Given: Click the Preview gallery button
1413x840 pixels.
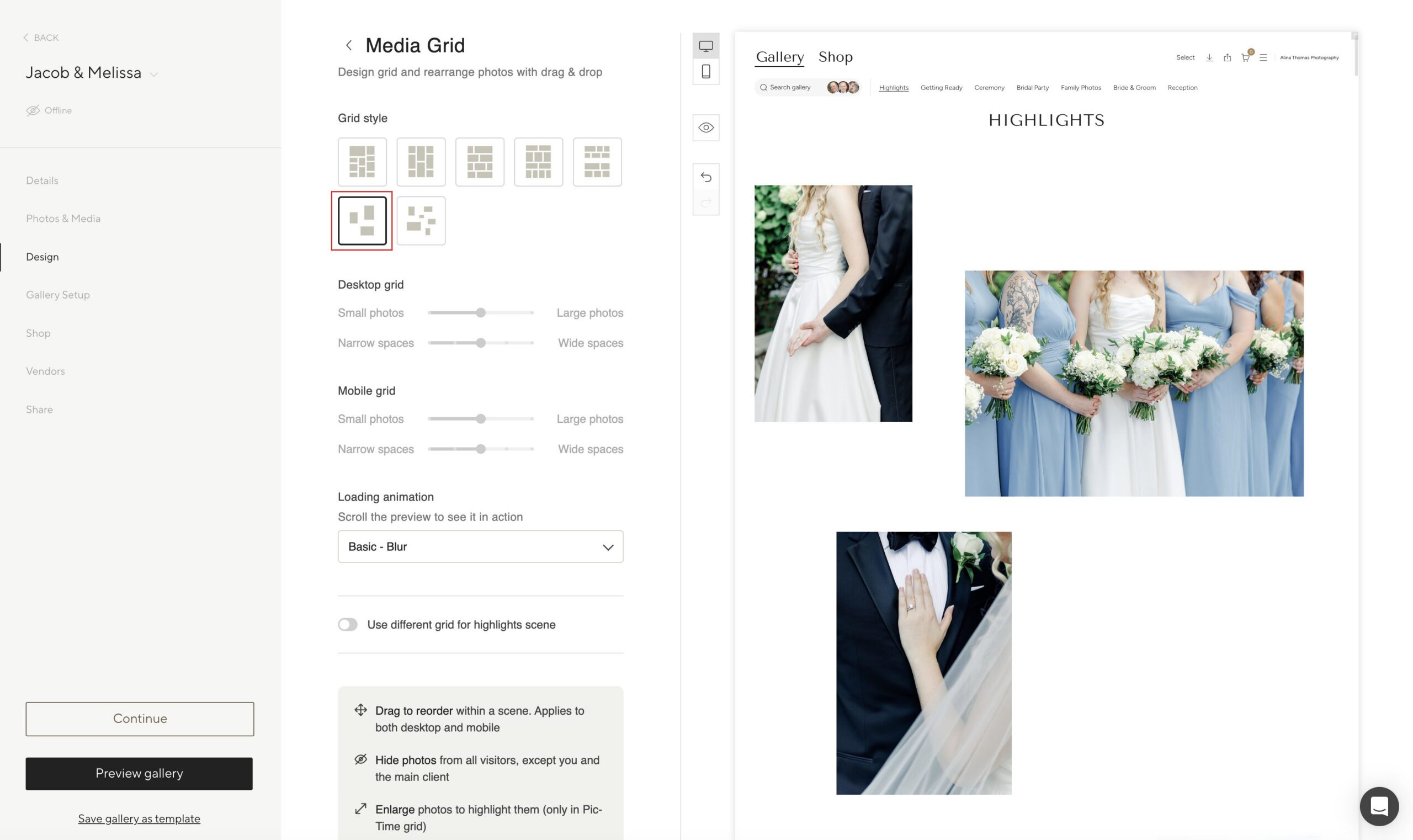Looking at the screenshot, I should coord(139,773).
